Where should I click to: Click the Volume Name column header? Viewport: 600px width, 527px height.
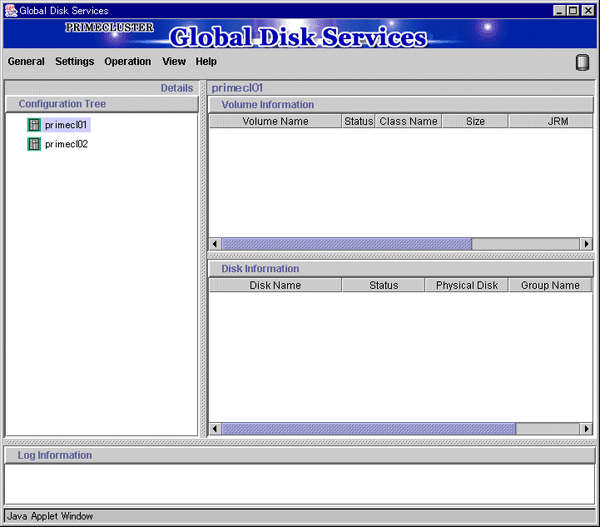tap(275, 121)
